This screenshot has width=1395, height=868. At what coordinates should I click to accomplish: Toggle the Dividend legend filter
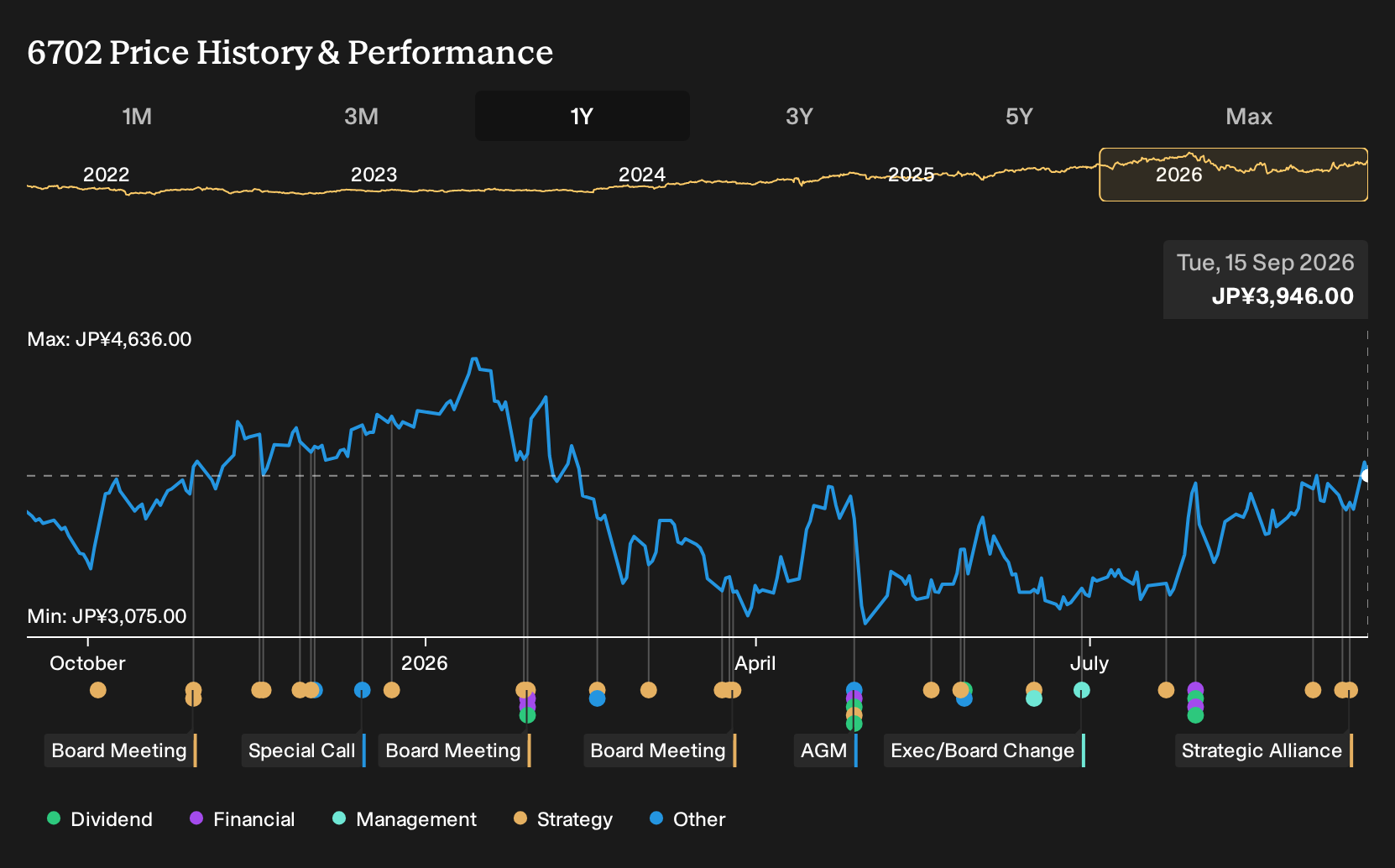[100, 819]
